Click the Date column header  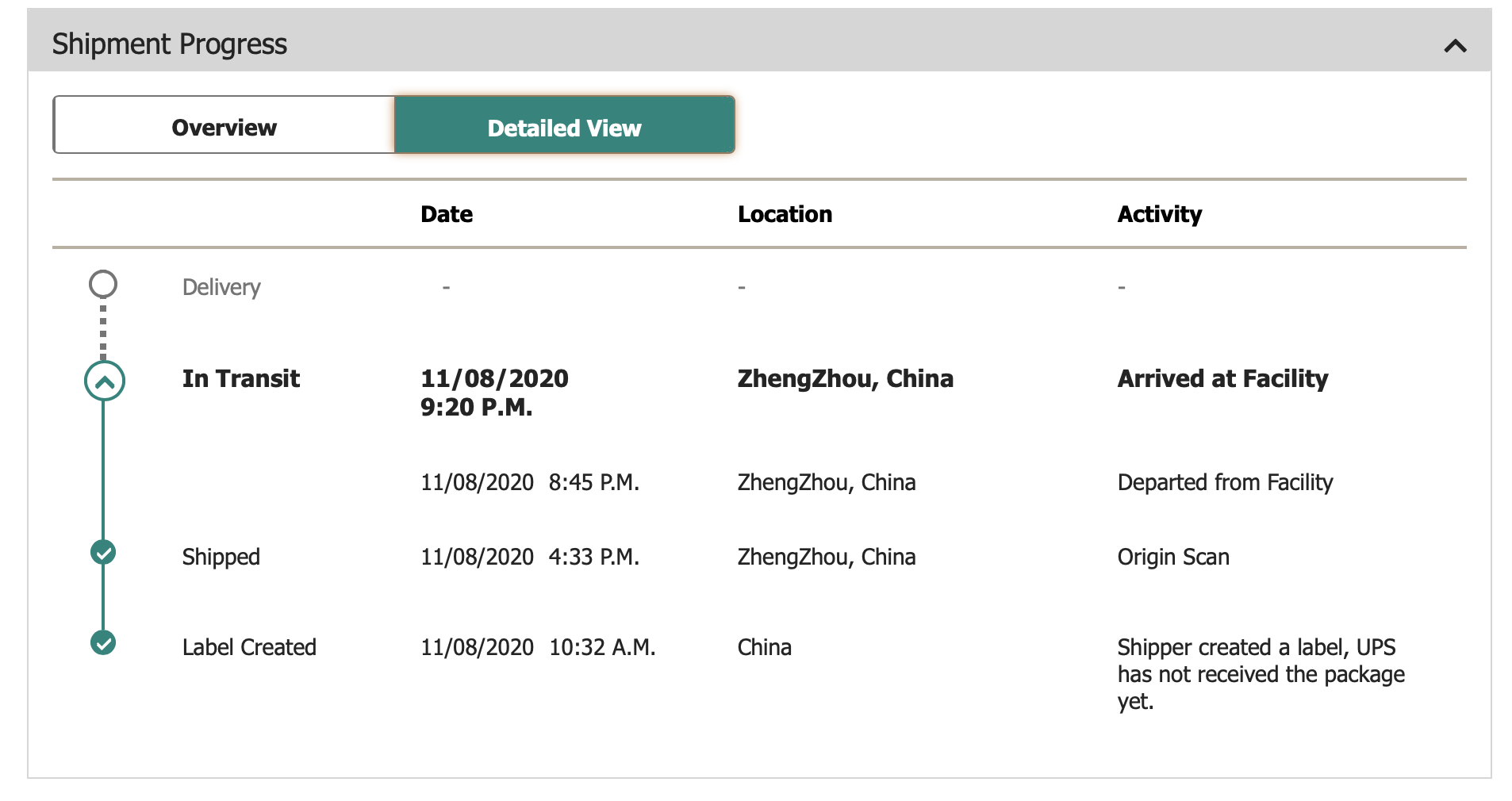coord(447,214)
